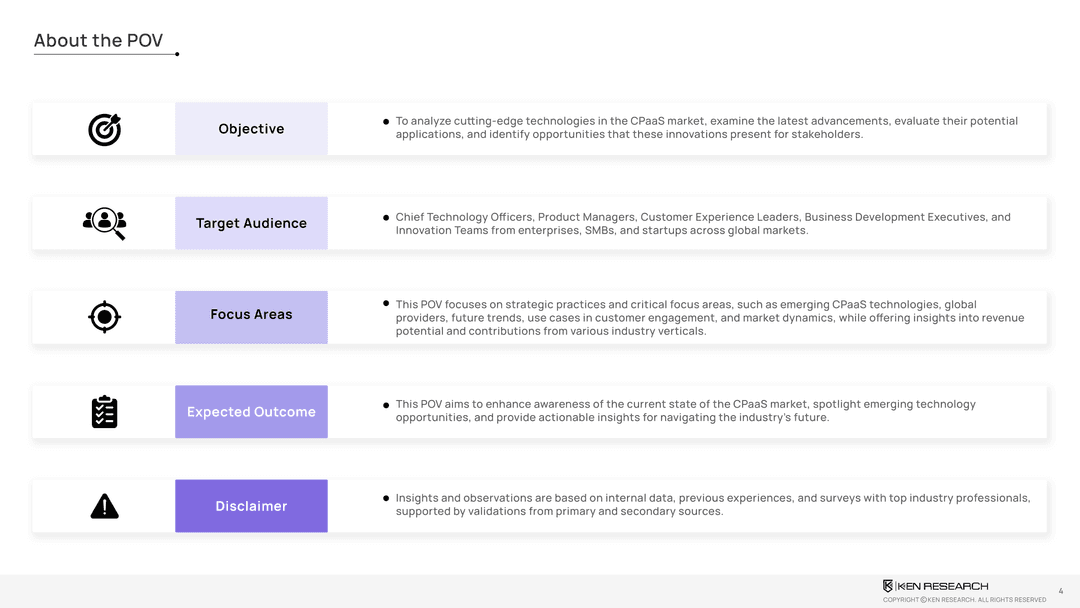Select the Focus Areas label box
The width and height of the screenshot is (1080, 608).
(x=251, y=317)
